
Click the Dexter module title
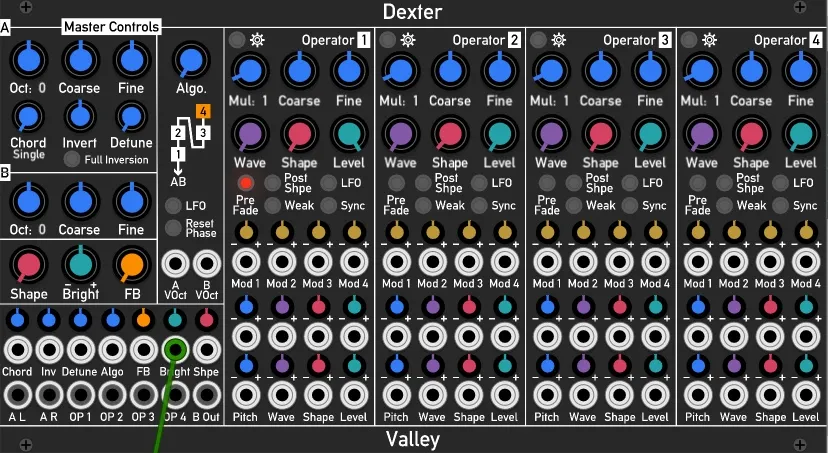413,12
